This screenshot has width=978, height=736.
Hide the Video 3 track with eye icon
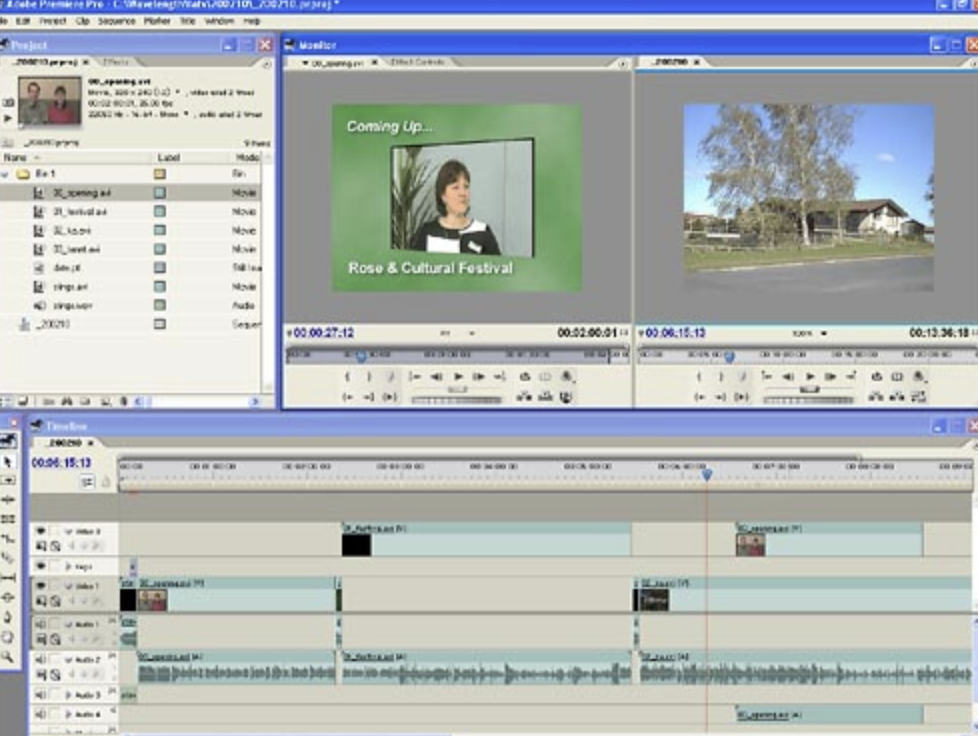pyautogui.click(x=41, y=531)
